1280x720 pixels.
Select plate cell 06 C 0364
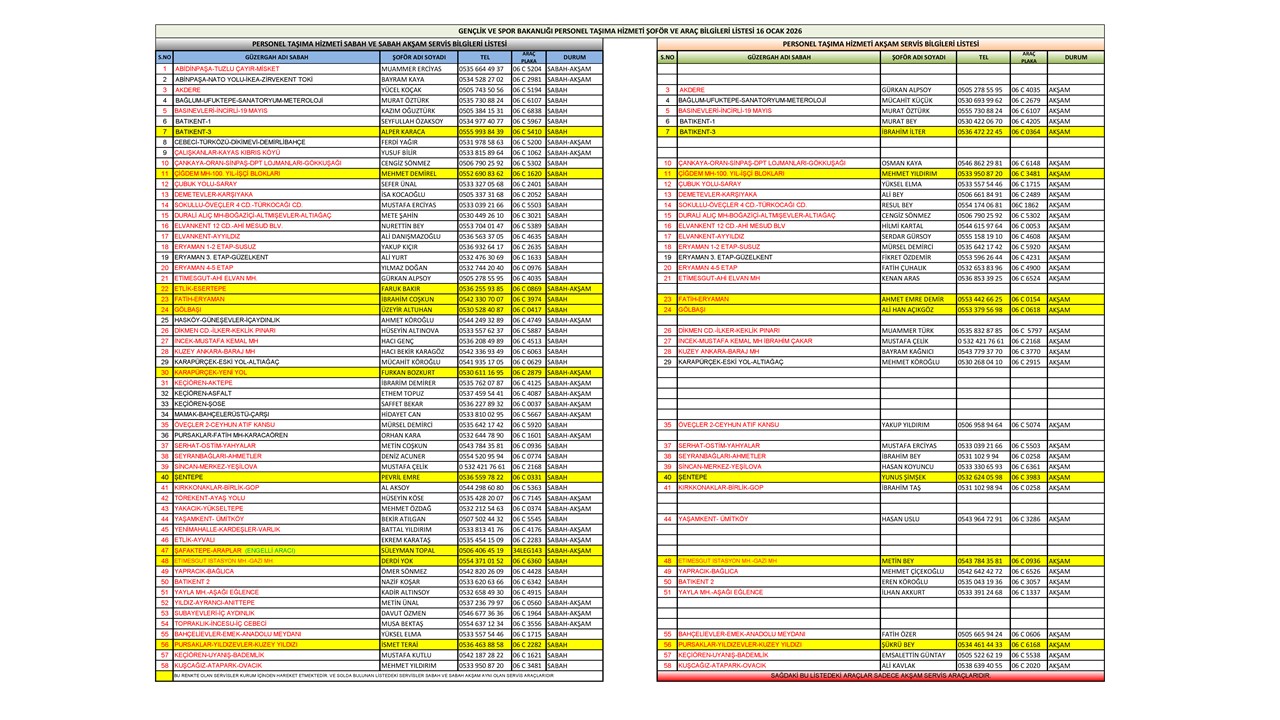1025,132
